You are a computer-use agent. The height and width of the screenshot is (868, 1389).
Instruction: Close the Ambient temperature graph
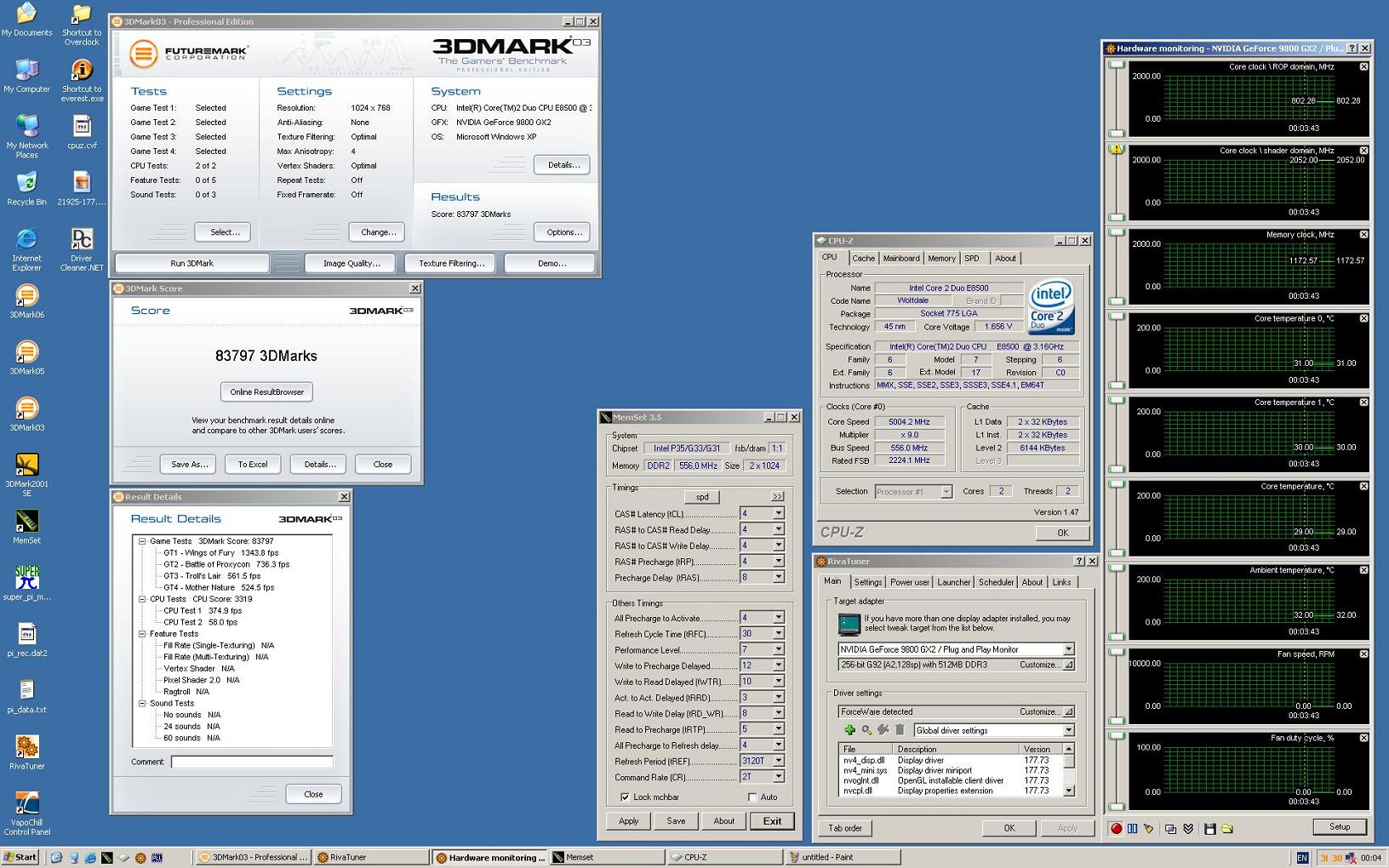point(1363,570)
